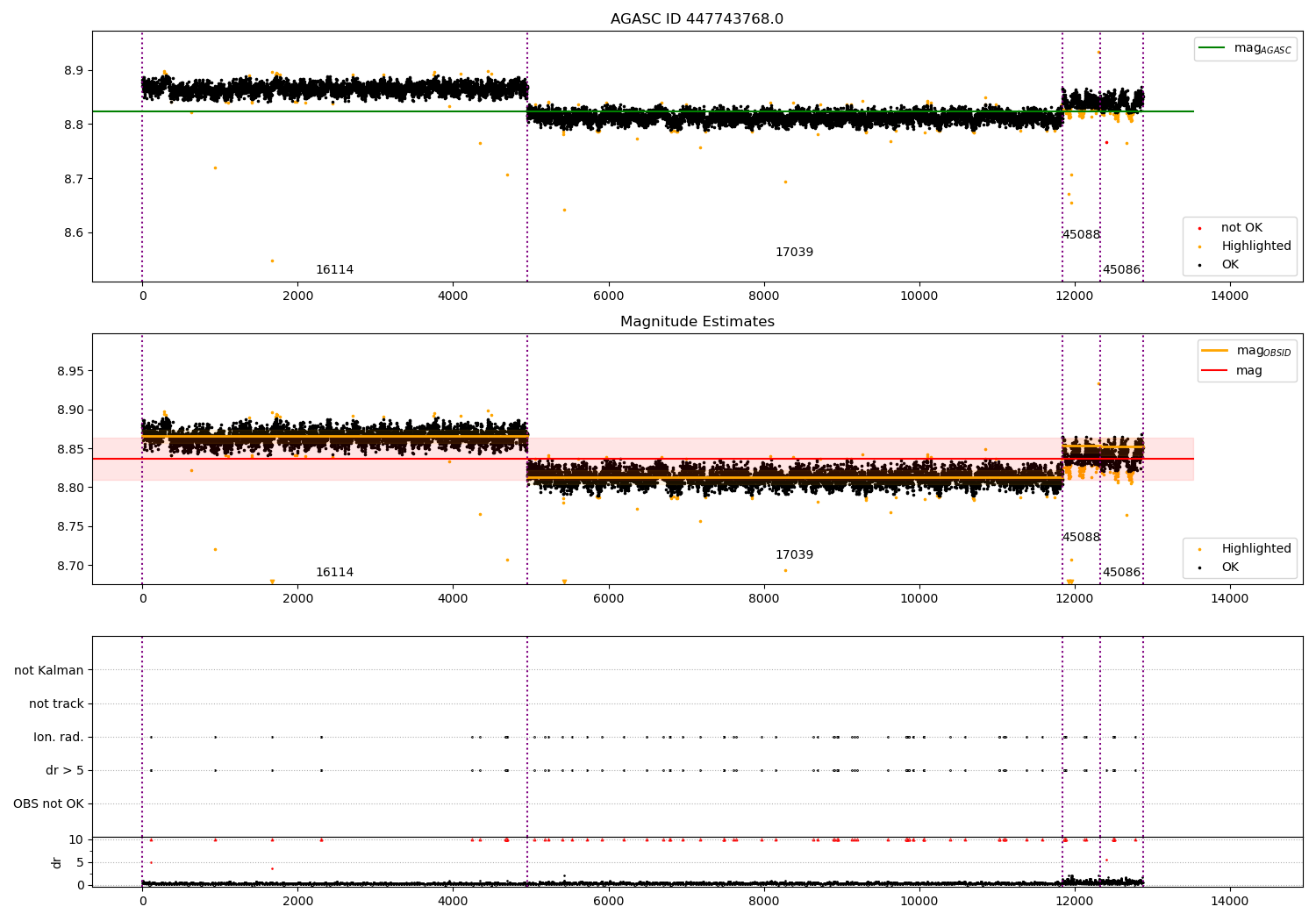Click obsid label 45088 in Magnitude Estimates plot
The width and height of the screenshot is (1316, 921).
click(1081, 538)
